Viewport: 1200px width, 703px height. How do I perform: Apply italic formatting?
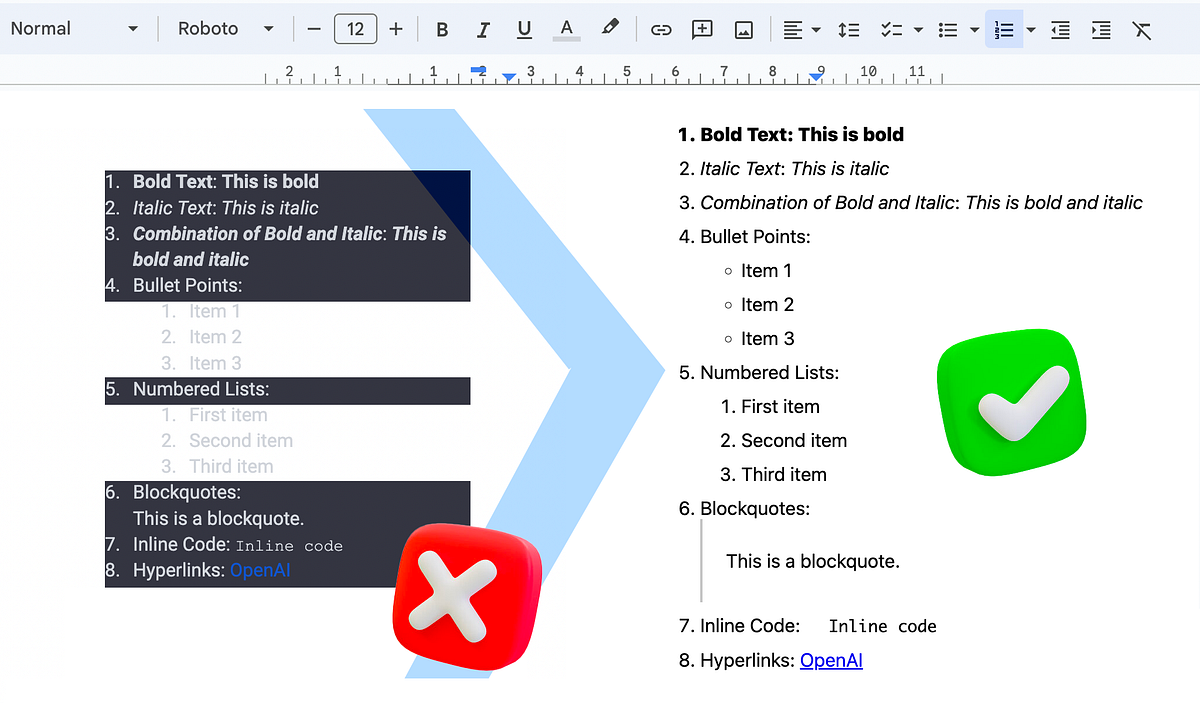click(483, 29)
